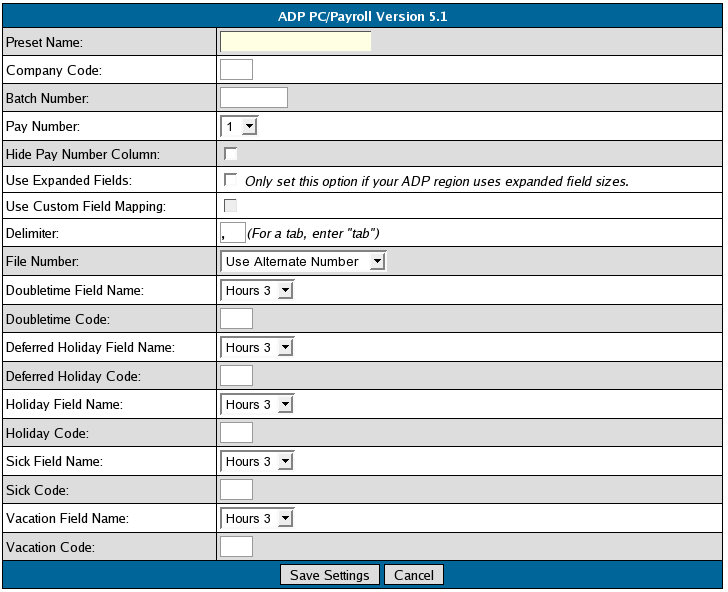Expand the Holiday Field Name dropdown
Image resolution: width=728 pixels, height=592 pixels.
click(x=257, y=404)
